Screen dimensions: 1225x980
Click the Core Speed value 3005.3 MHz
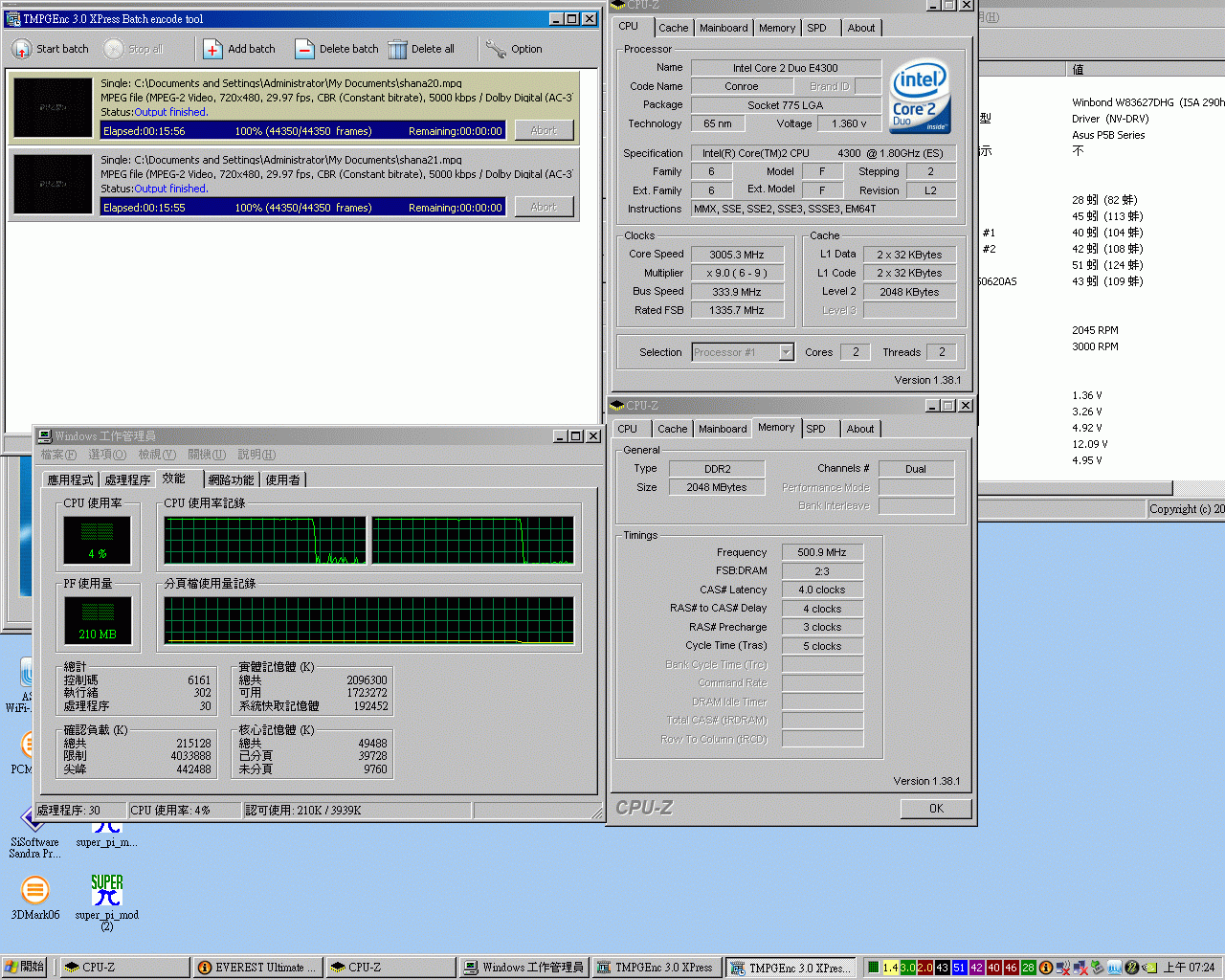737,255
